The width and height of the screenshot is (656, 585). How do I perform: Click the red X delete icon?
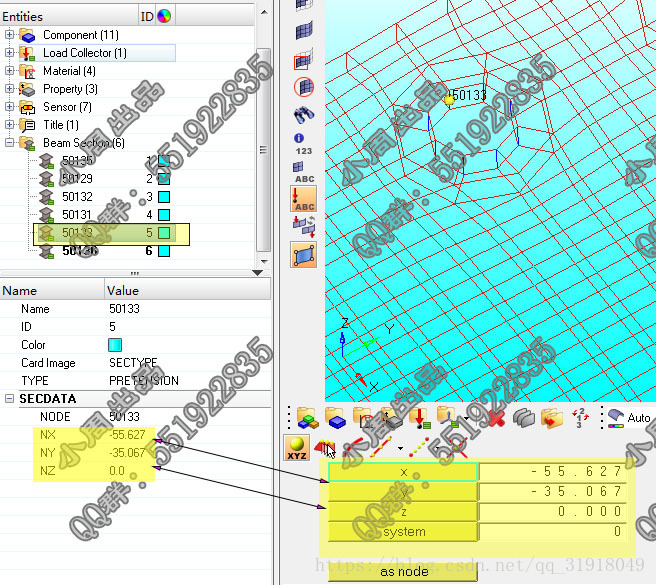[494, 417]
